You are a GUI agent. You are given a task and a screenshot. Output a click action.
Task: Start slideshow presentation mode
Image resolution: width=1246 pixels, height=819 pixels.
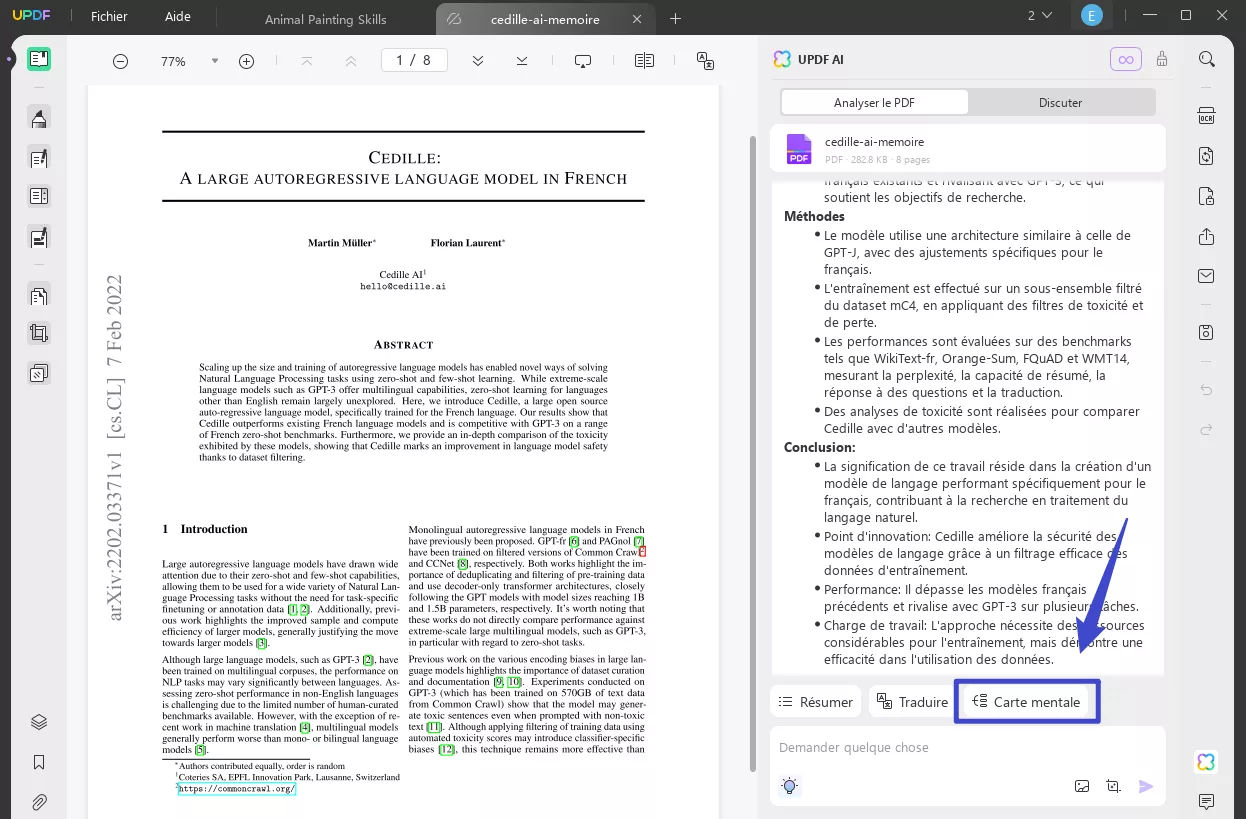point(583,61)
